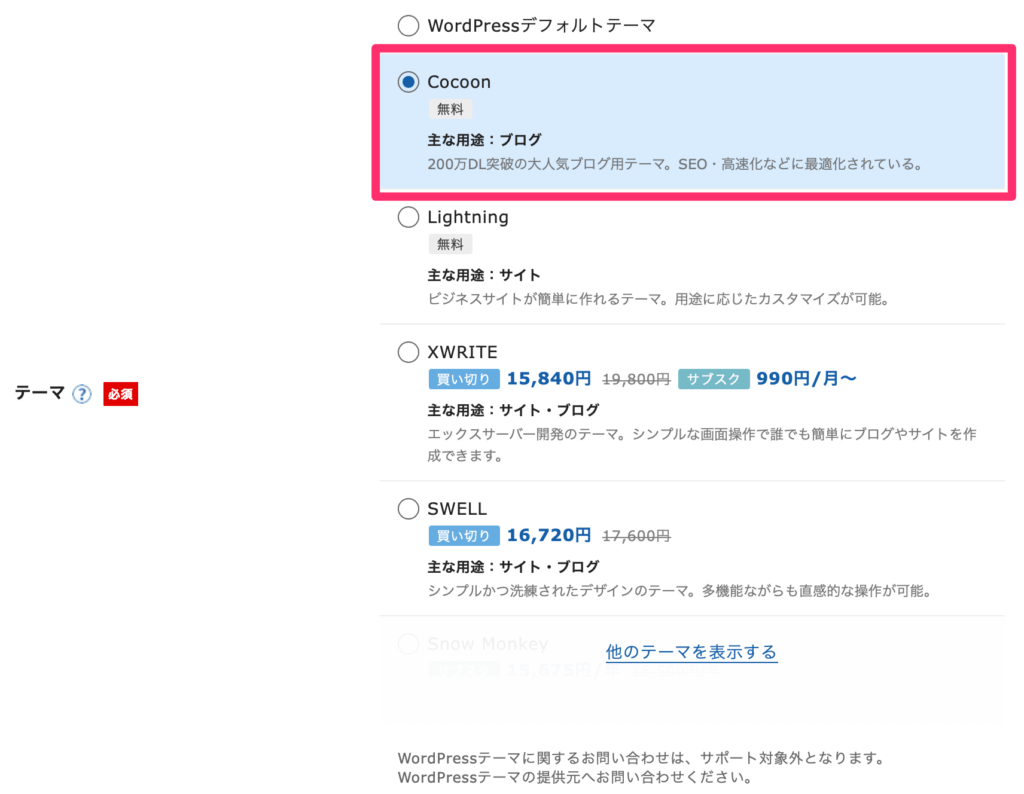Image resolution: width=1024 pixels, height=794 pixels.
Task: Click the 16,720円 price for SWELL
Action: [x=549, y=535]
